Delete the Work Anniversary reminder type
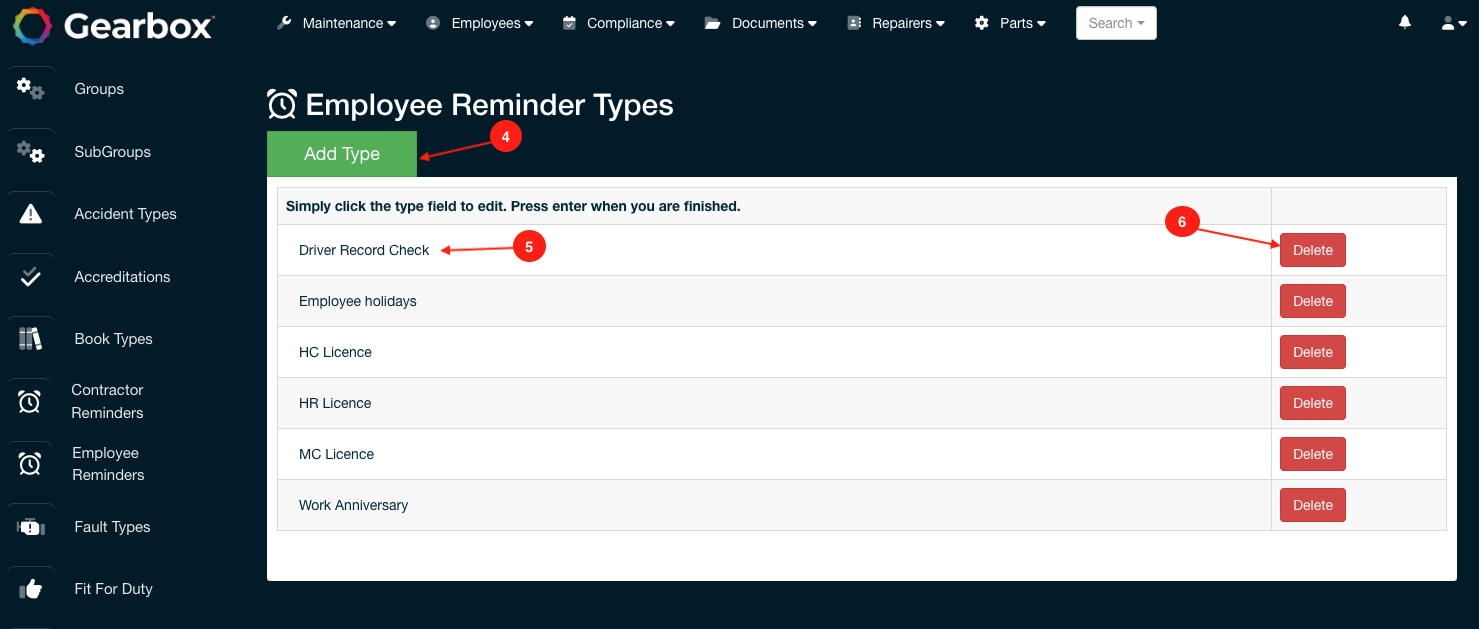 [x=1312, y=505]
